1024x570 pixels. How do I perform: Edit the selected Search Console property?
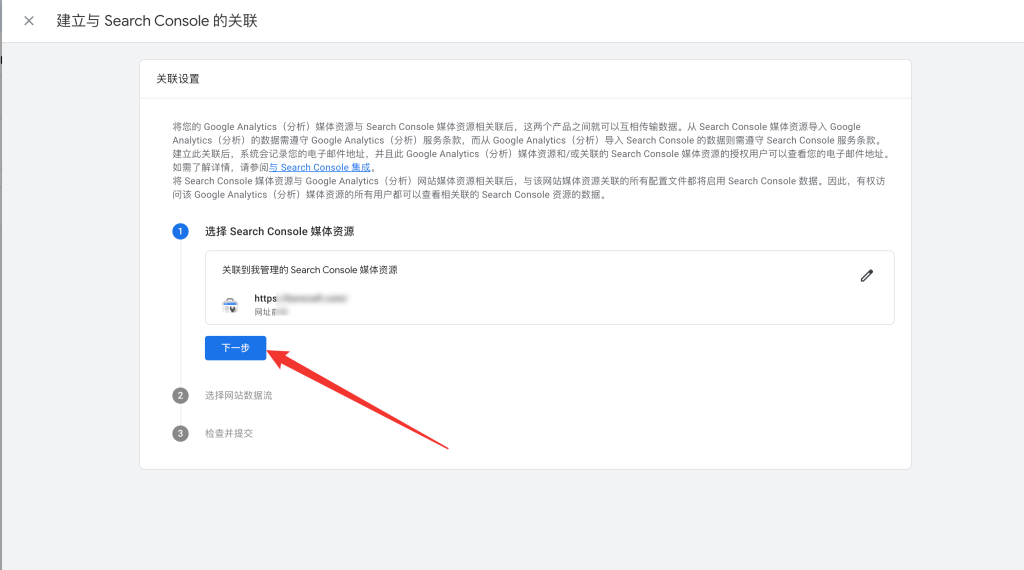[867, 276]
